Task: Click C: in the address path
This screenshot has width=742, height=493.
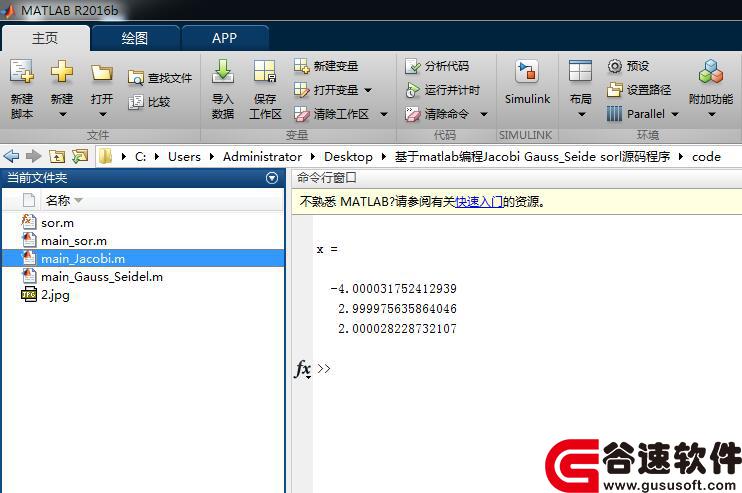Action: pyautogui.click(x=141, y=157)
